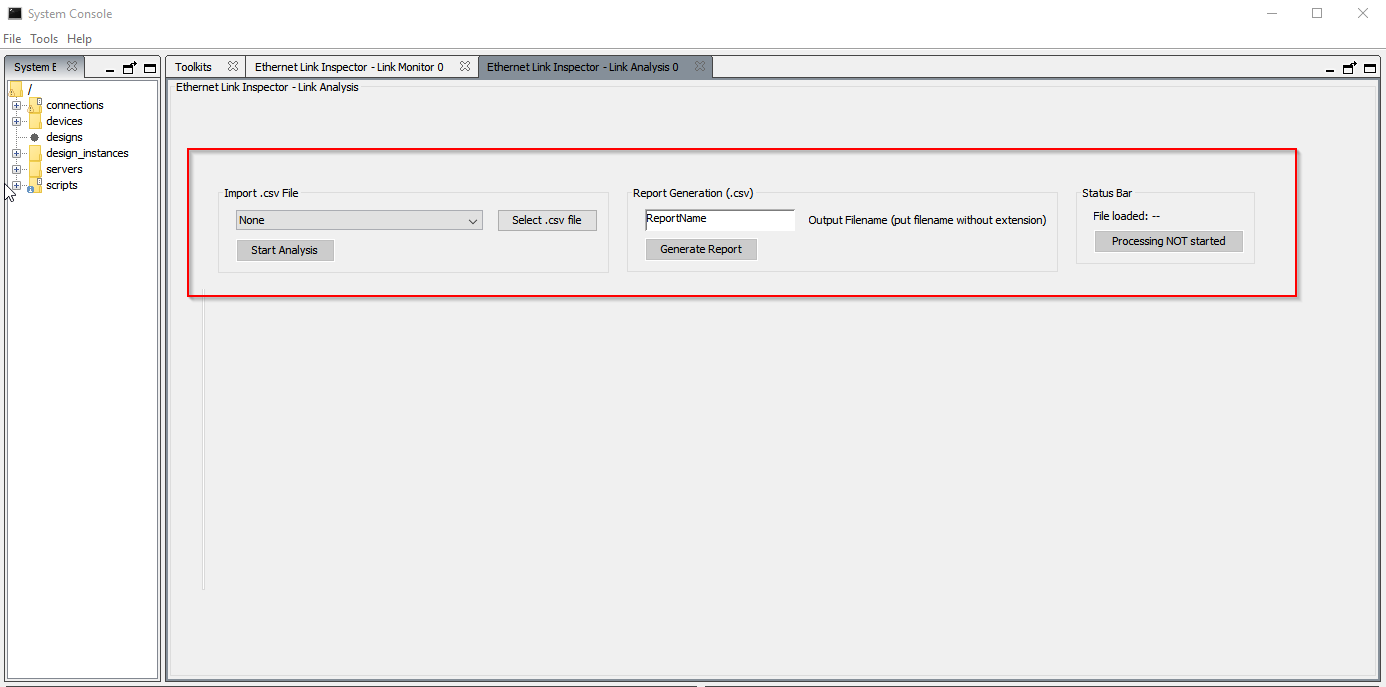Close the Link Monitor 0 tab
1386x687 pixels.
(465, 66)
